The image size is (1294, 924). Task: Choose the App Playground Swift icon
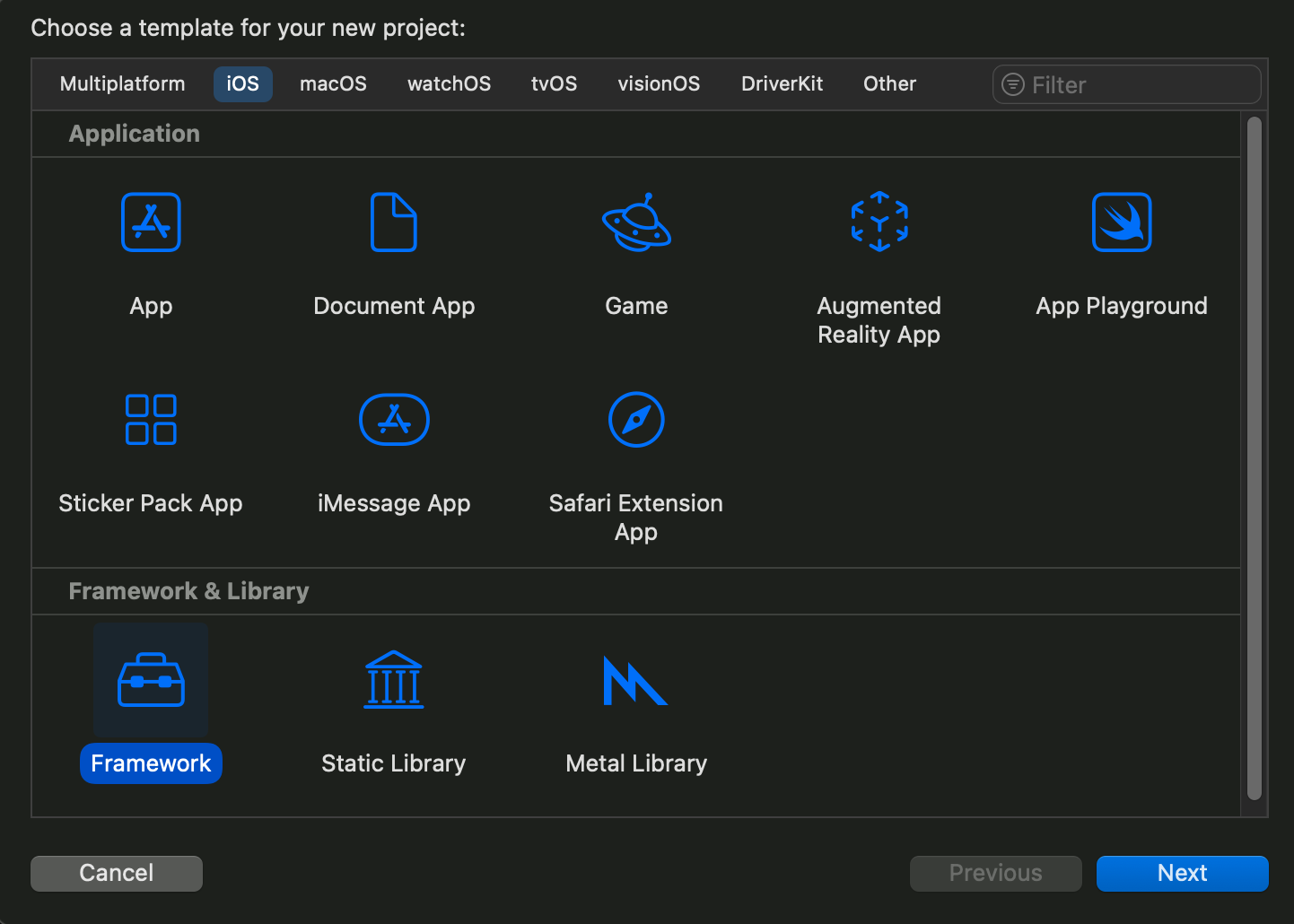point(1121,222)
